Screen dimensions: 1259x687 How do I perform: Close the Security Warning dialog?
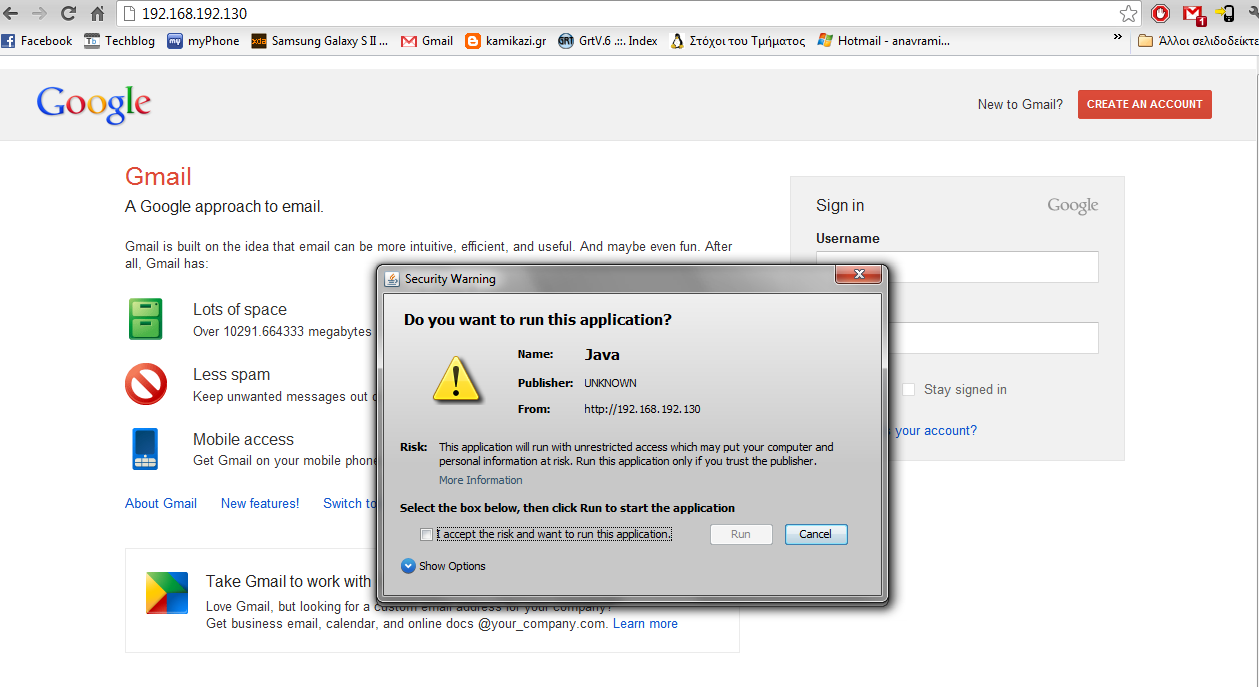coord(859,276)
